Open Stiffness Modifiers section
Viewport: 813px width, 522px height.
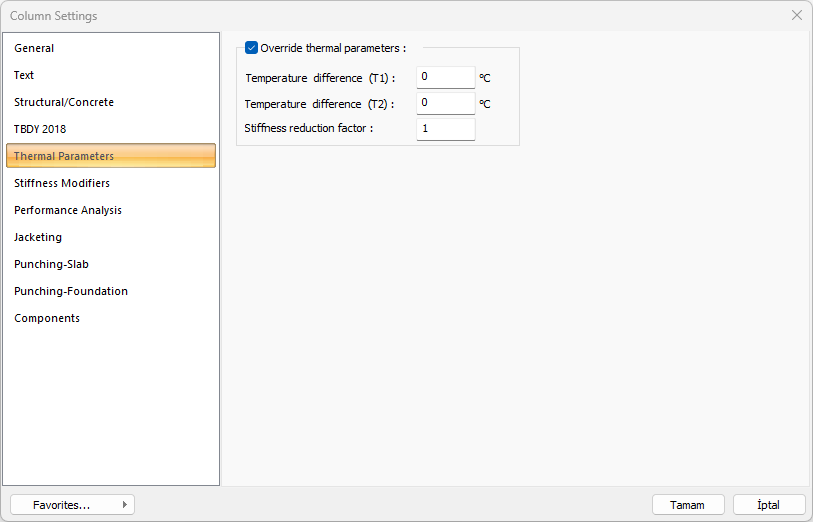point(62,183)
